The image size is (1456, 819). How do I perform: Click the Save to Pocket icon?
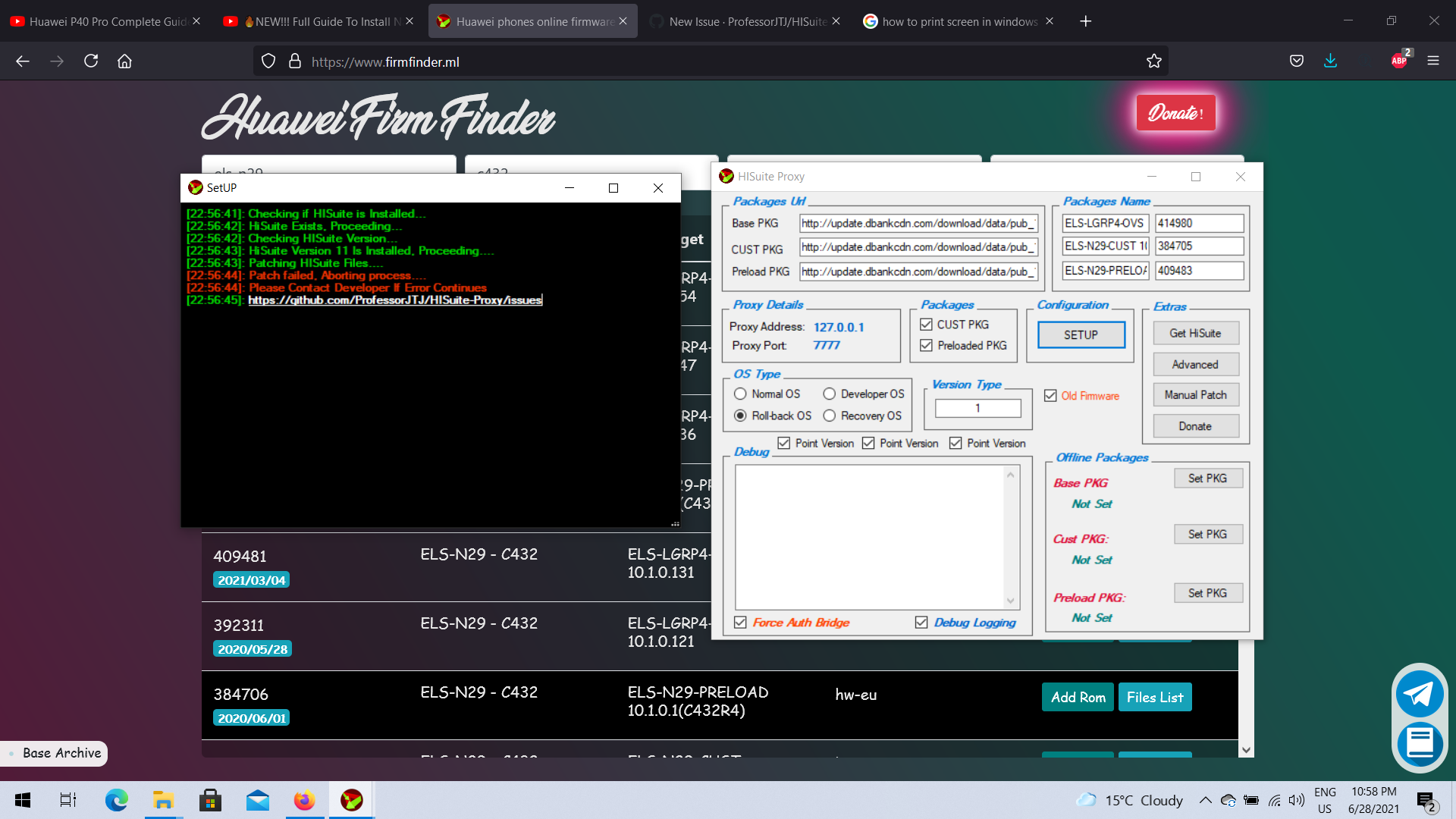pyautogui.click(x=1296, y=61)
